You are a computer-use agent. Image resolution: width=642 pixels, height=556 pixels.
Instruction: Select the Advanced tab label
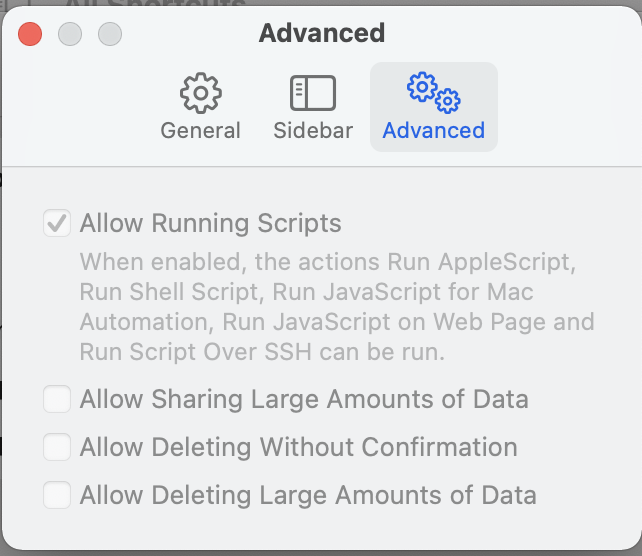[x=433, y=130]
